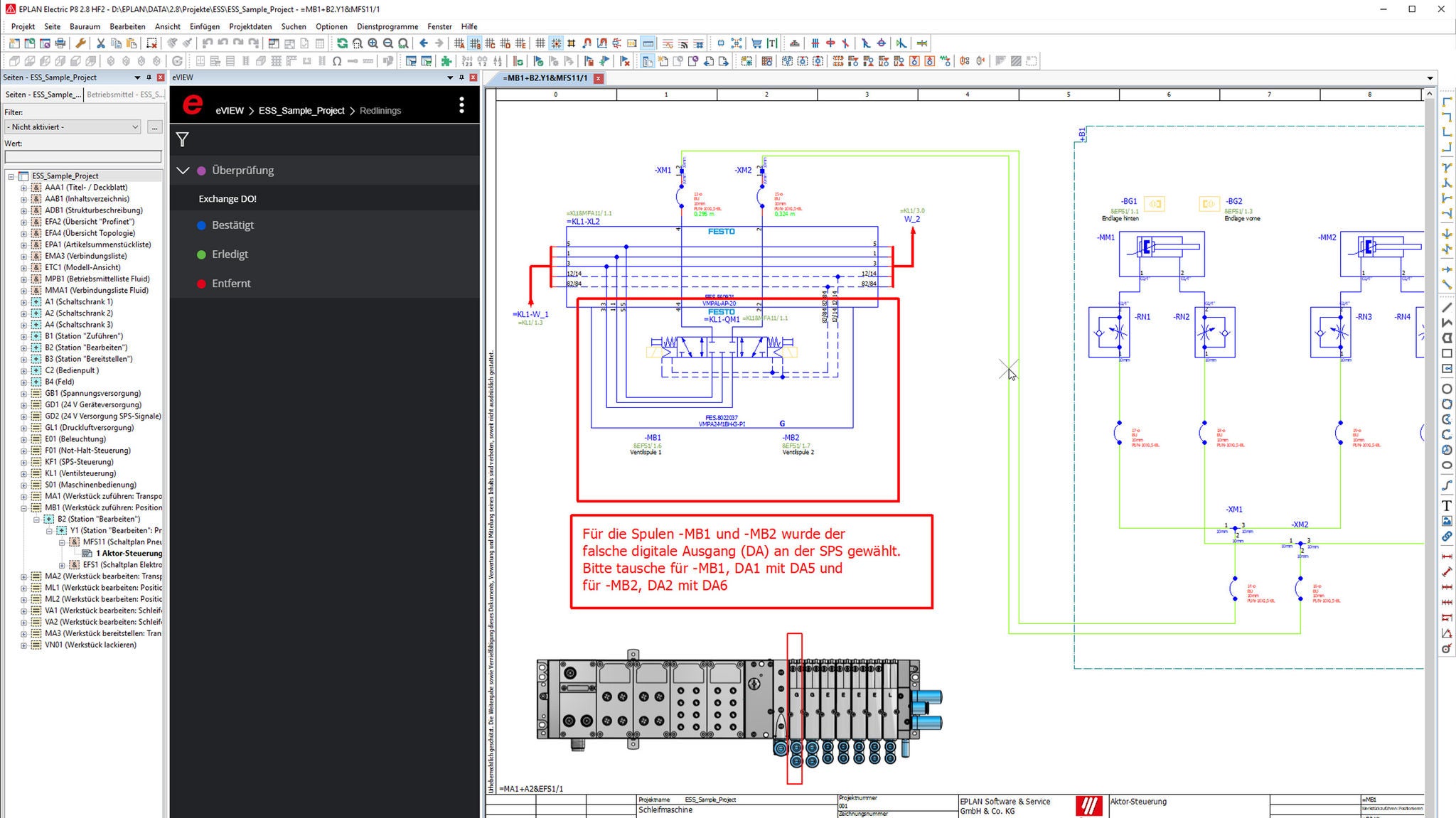Select the Erledigt status in the eVIEW panel

point(230,254)
